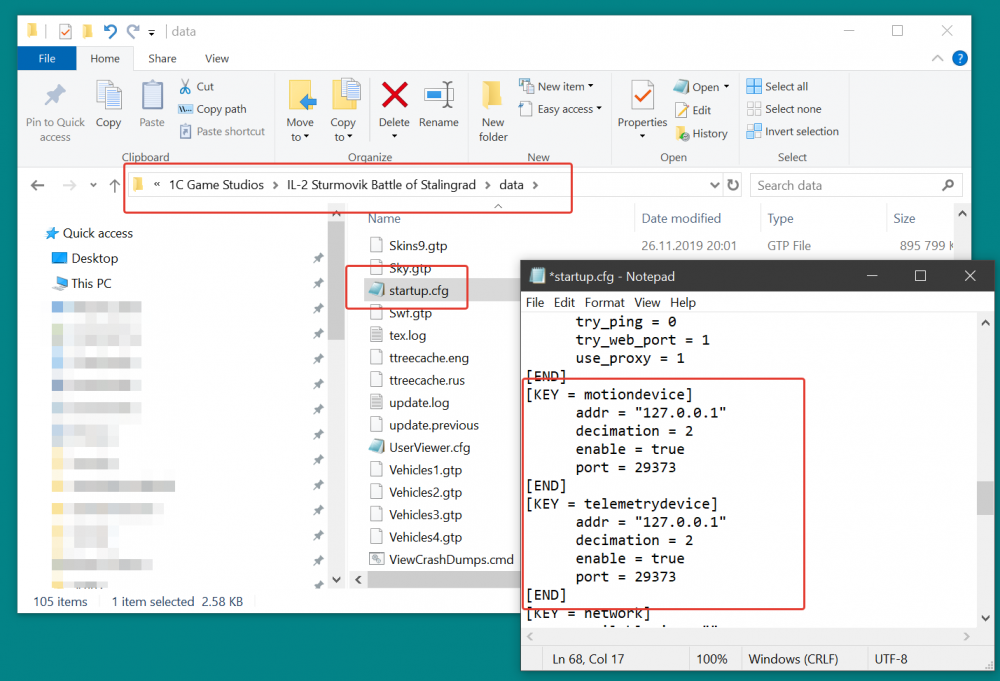Click the 1C Game Studios breadcrumb
This screenshot has width=1000, height=681.
216,185
